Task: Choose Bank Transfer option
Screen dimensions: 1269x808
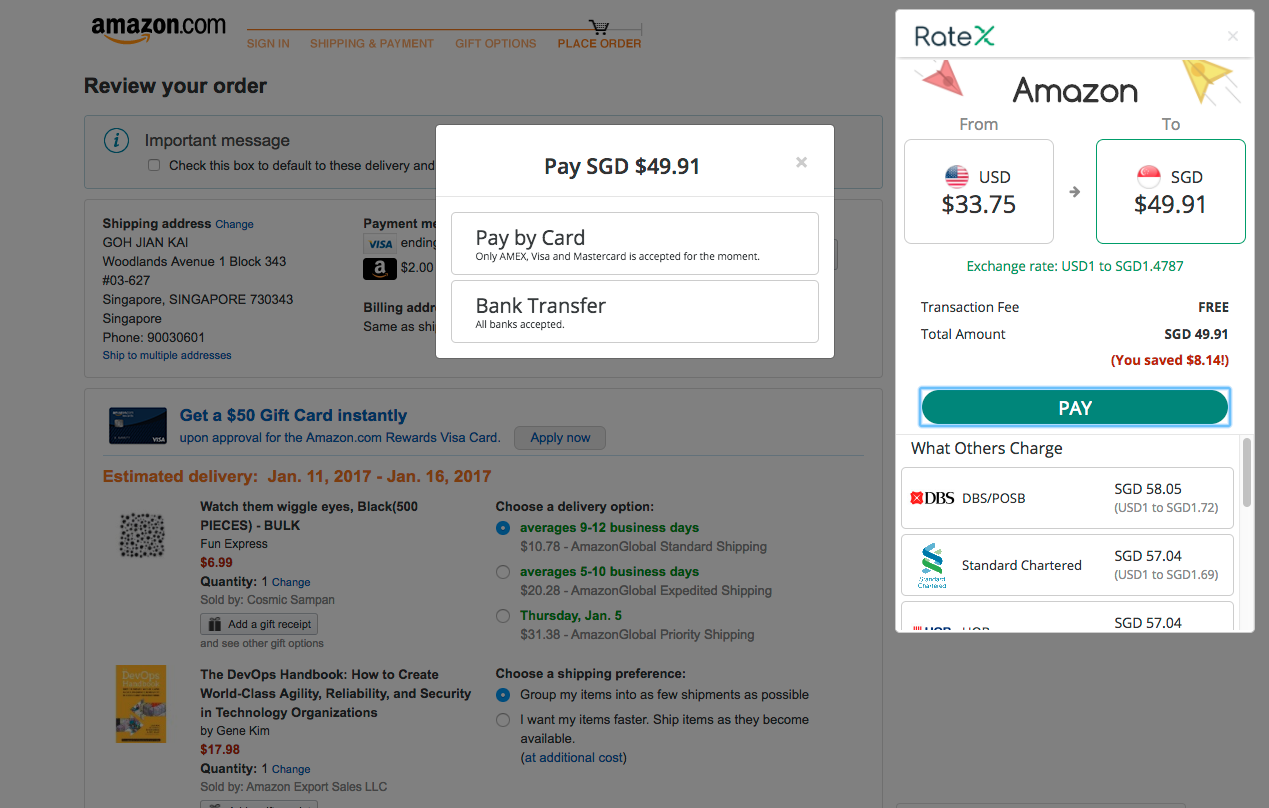Action: pyautogui.click(x=635, y=311)
